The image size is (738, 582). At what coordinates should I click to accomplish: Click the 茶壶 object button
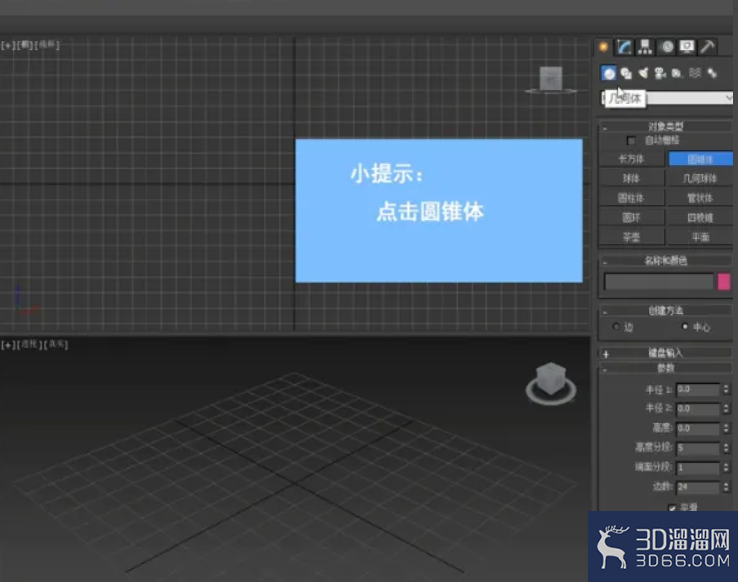(x=632, y=237)
